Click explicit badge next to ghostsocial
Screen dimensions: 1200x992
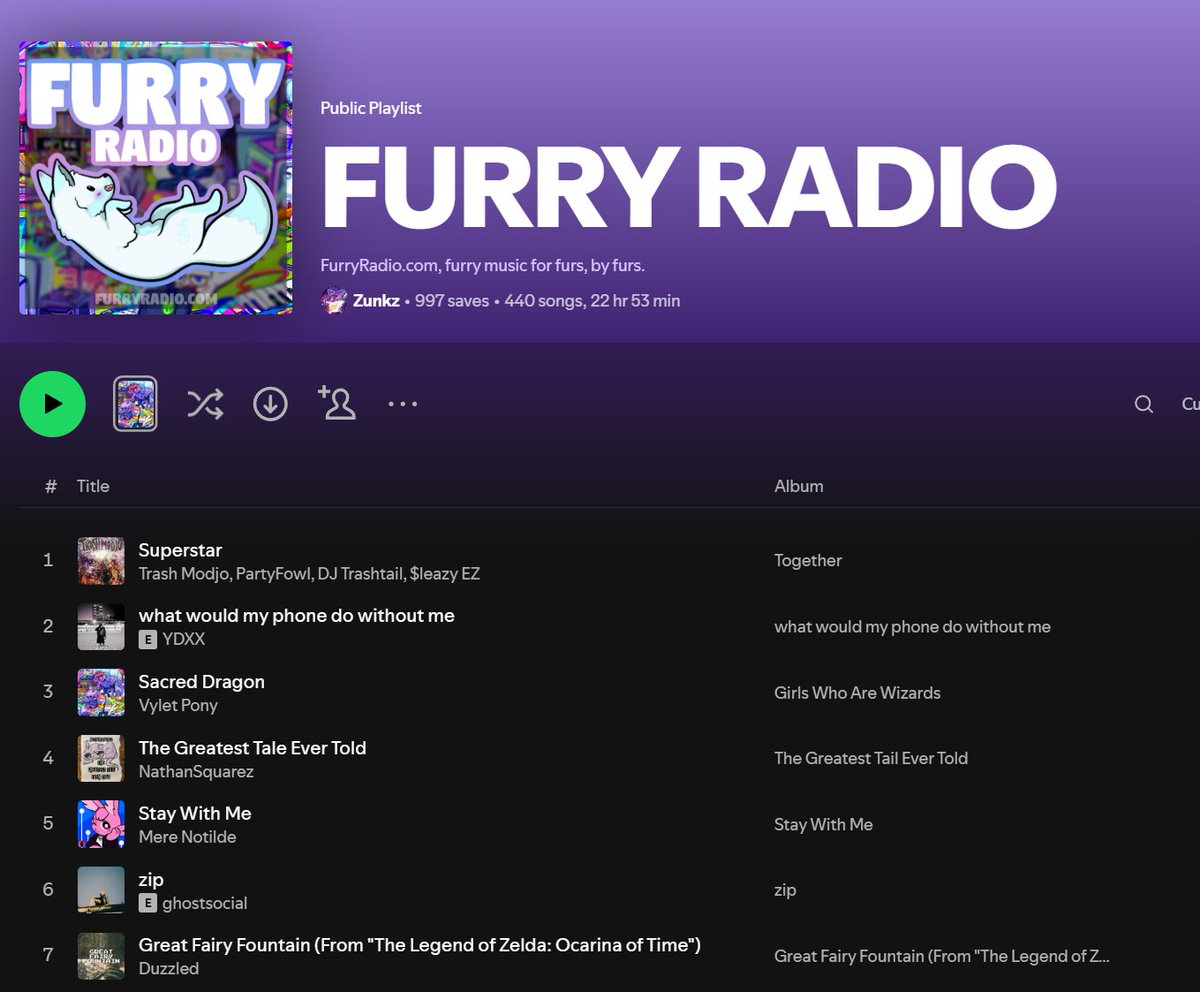(x=147, y=903)
